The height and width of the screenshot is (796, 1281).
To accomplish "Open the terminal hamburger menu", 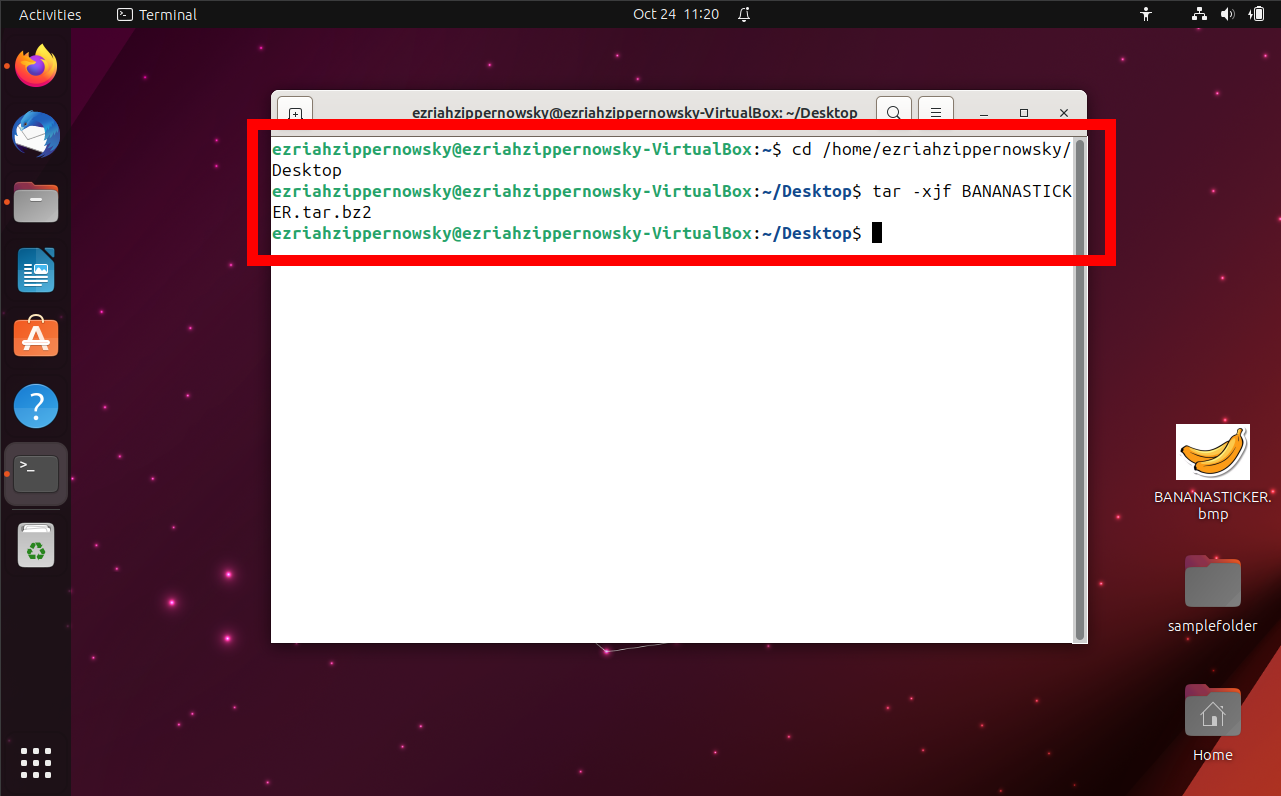I will click(935, 112).
